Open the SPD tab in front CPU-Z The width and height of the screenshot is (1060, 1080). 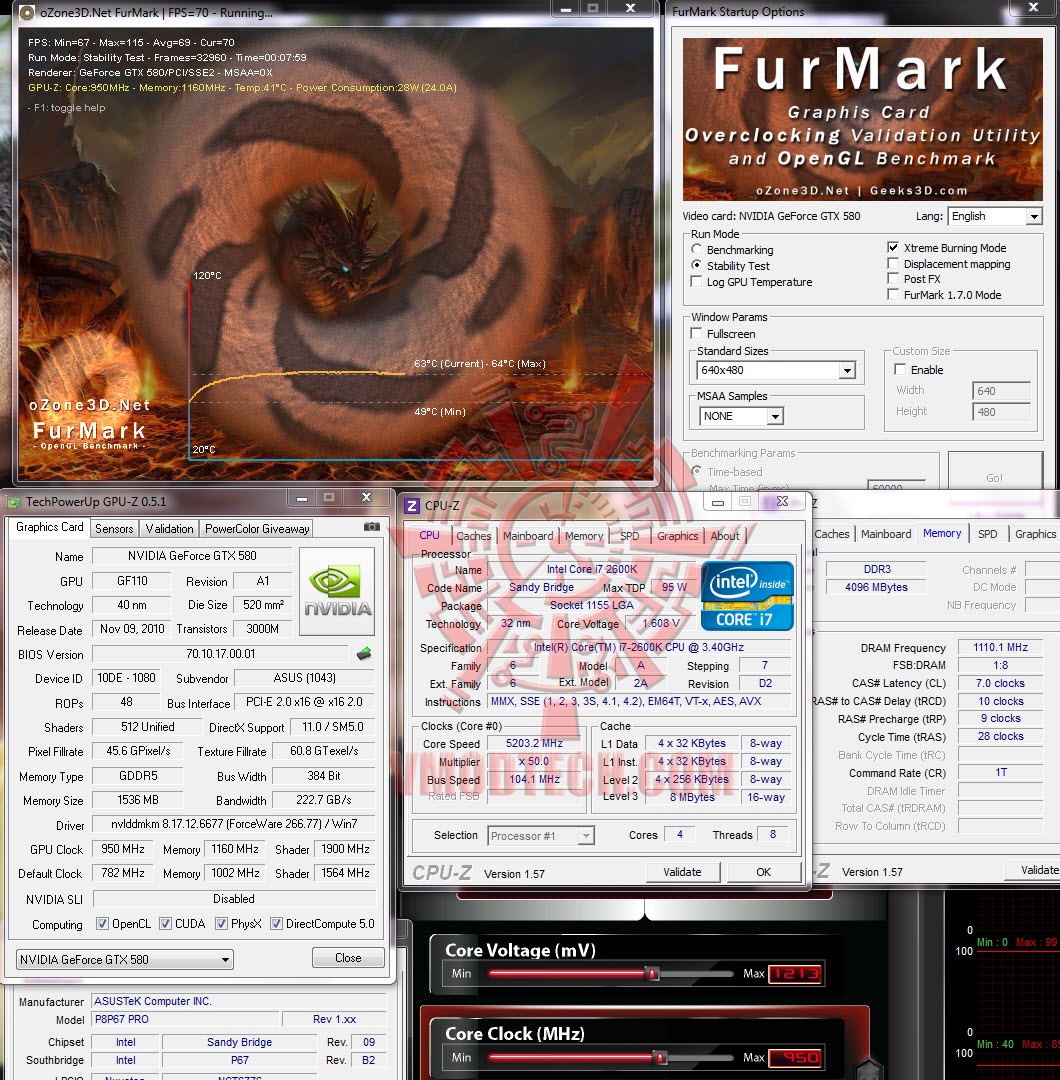630,536
